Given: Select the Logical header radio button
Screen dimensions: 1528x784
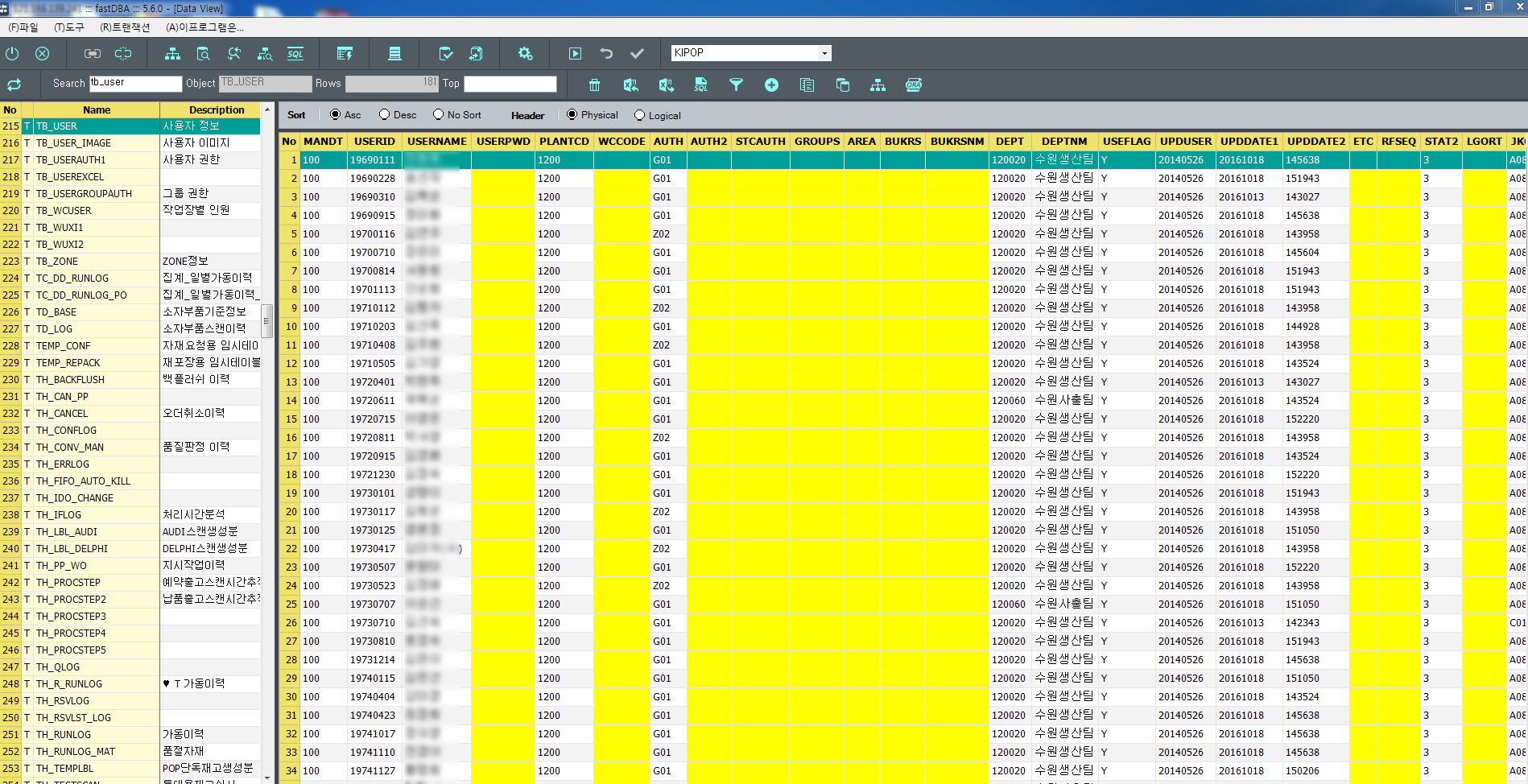Looking at the screenshot, I should (x=639, y=115).
